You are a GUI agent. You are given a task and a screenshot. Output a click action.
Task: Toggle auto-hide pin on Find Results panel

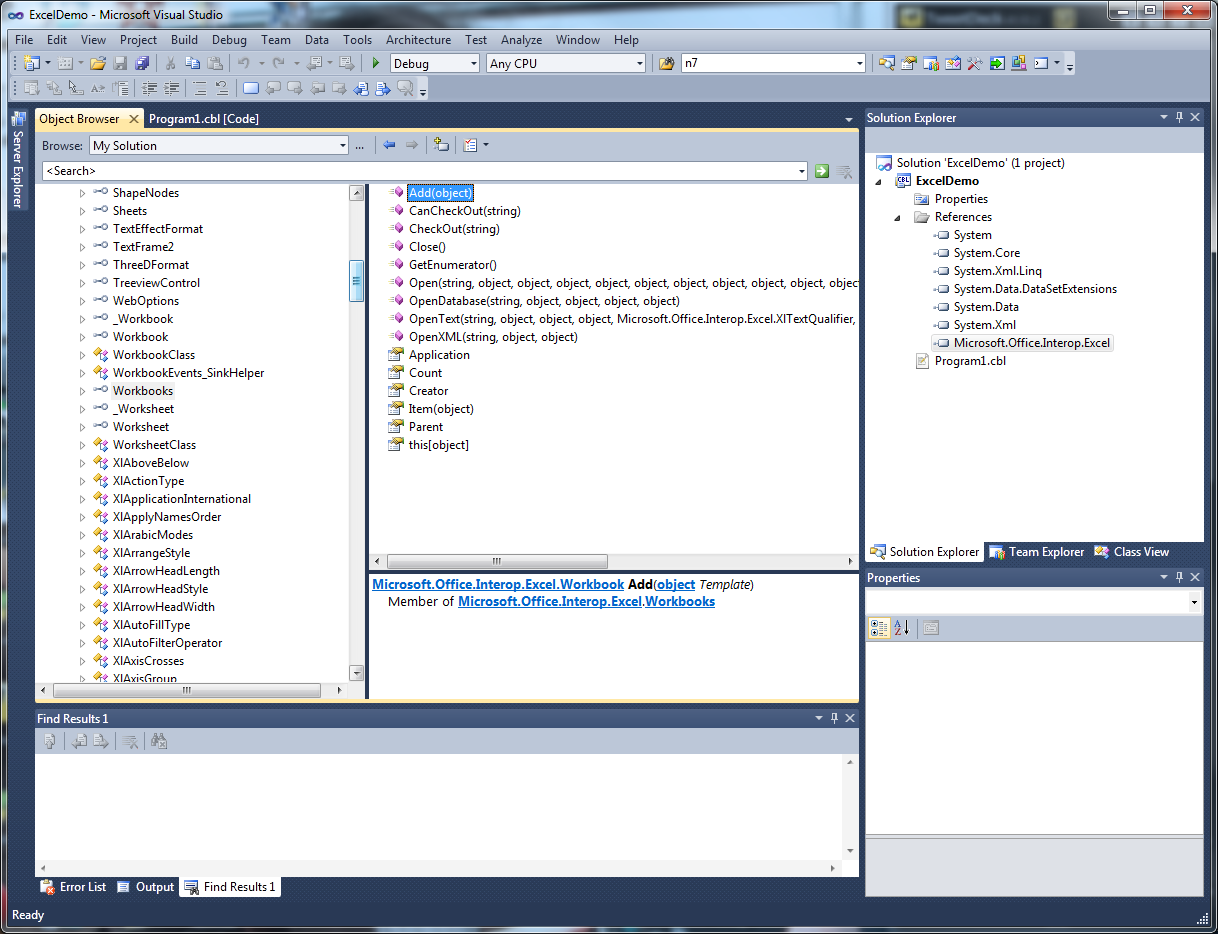coord(834,718)
